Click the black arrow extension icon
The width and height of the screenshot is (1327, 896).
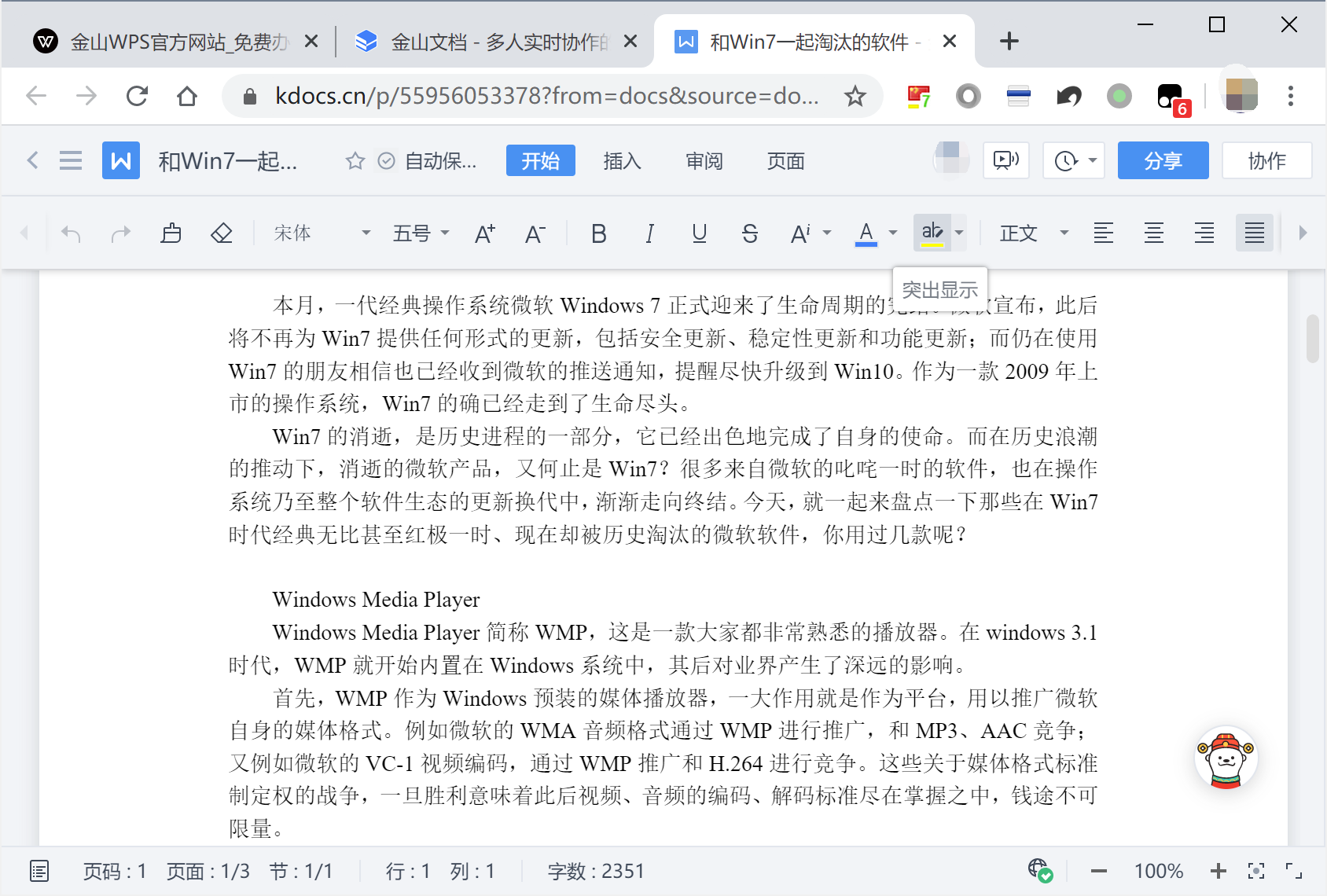(1069, 97)
